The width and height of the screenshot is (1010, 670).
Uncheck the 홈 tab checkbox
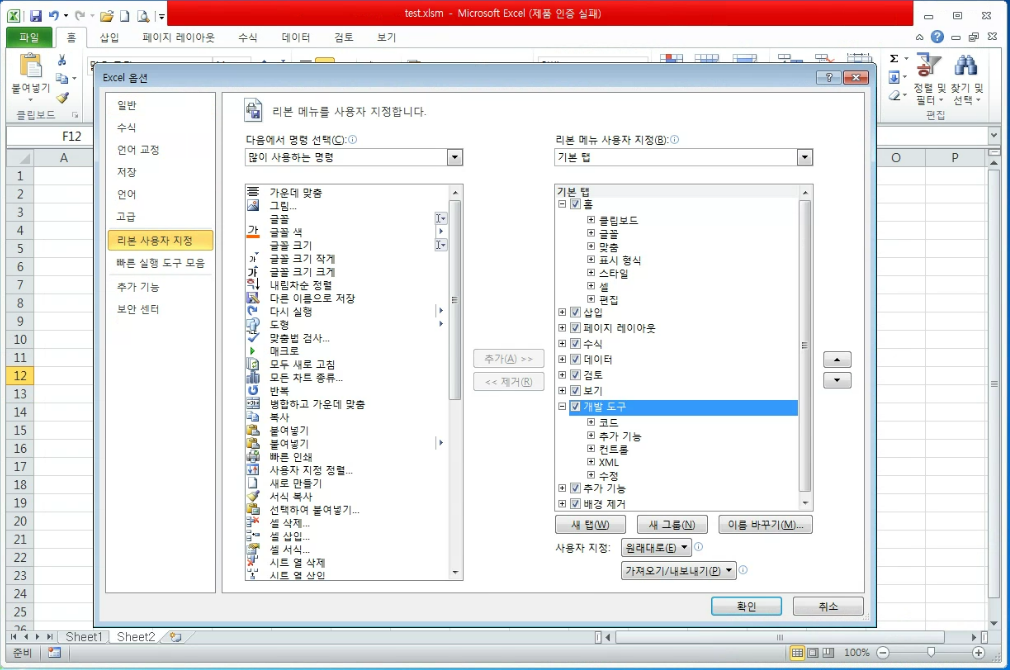point(576,204)
